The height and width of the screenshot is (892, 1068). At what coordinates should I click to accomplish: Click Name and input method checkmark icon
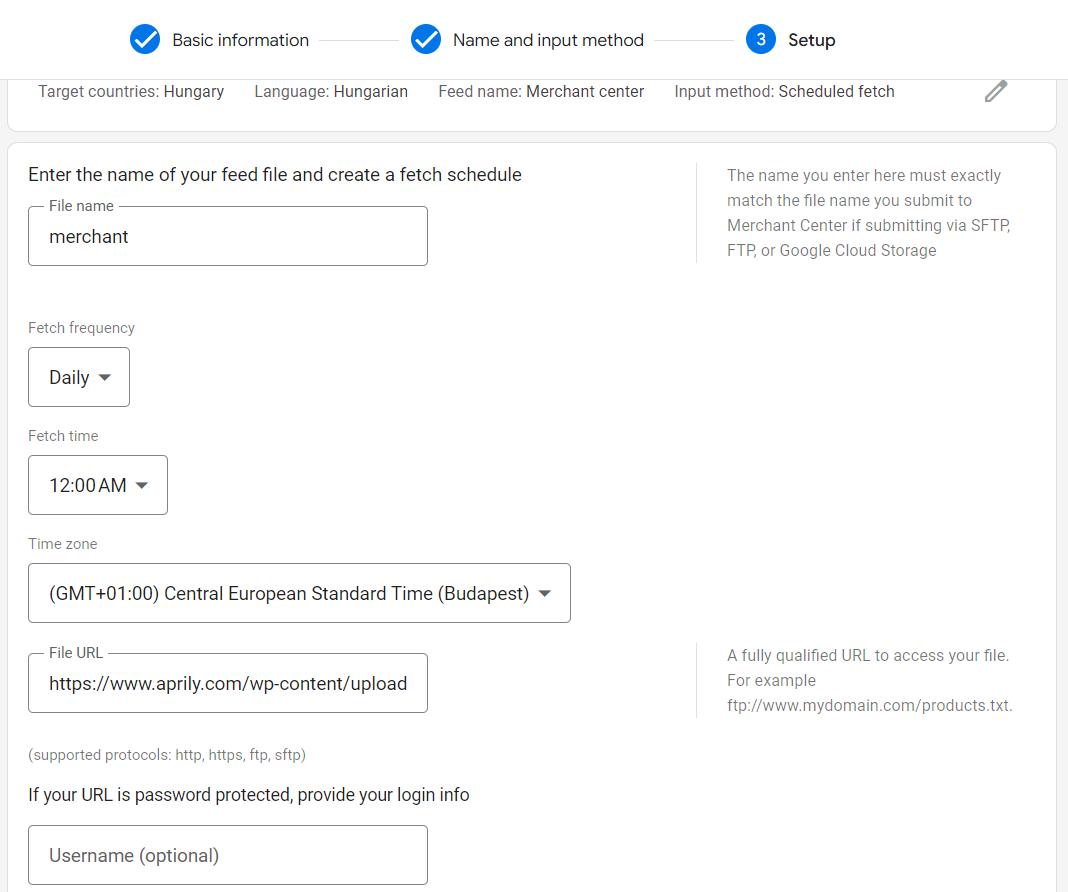point(426,40)
